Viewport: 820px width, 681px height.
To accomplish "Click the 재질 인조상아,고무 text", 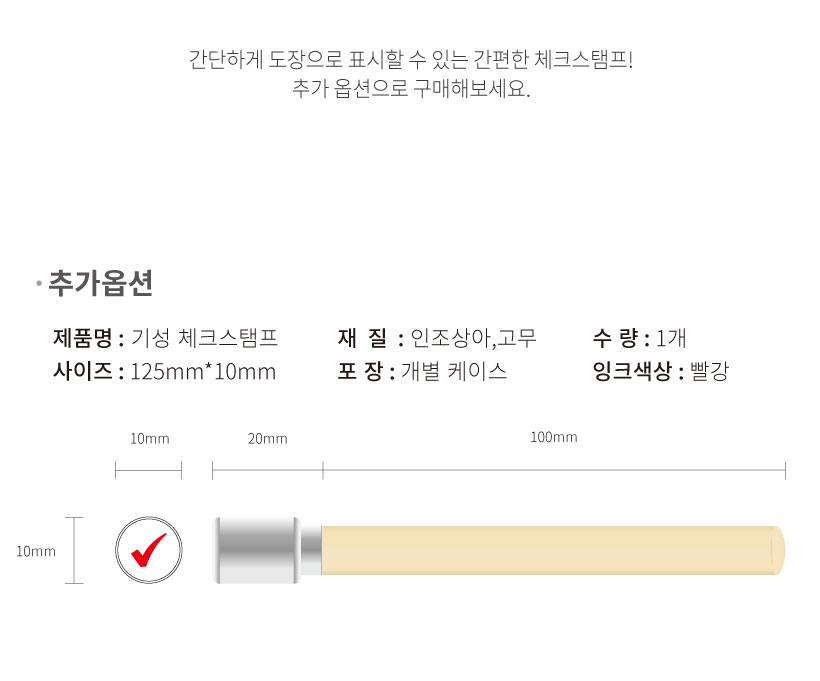I will [437, 338].
